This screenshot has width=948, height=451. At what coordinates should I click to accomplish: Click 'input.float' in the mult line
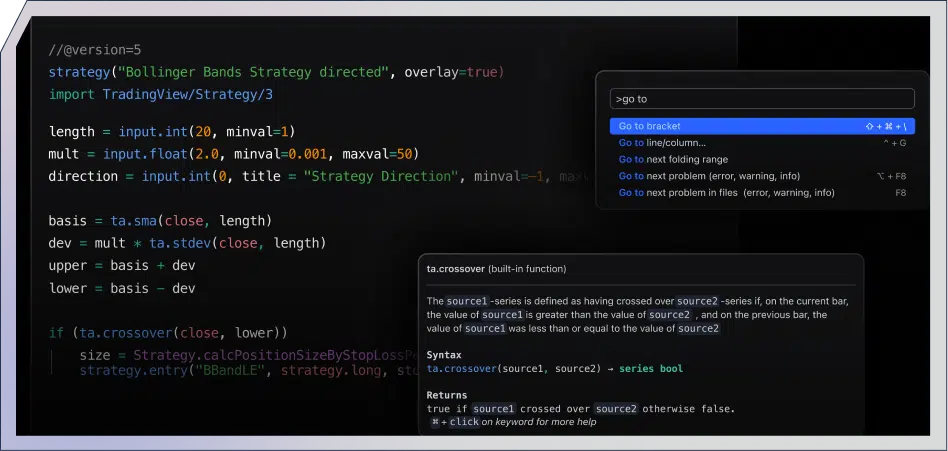pyautogui.click(x=145, y=154)
